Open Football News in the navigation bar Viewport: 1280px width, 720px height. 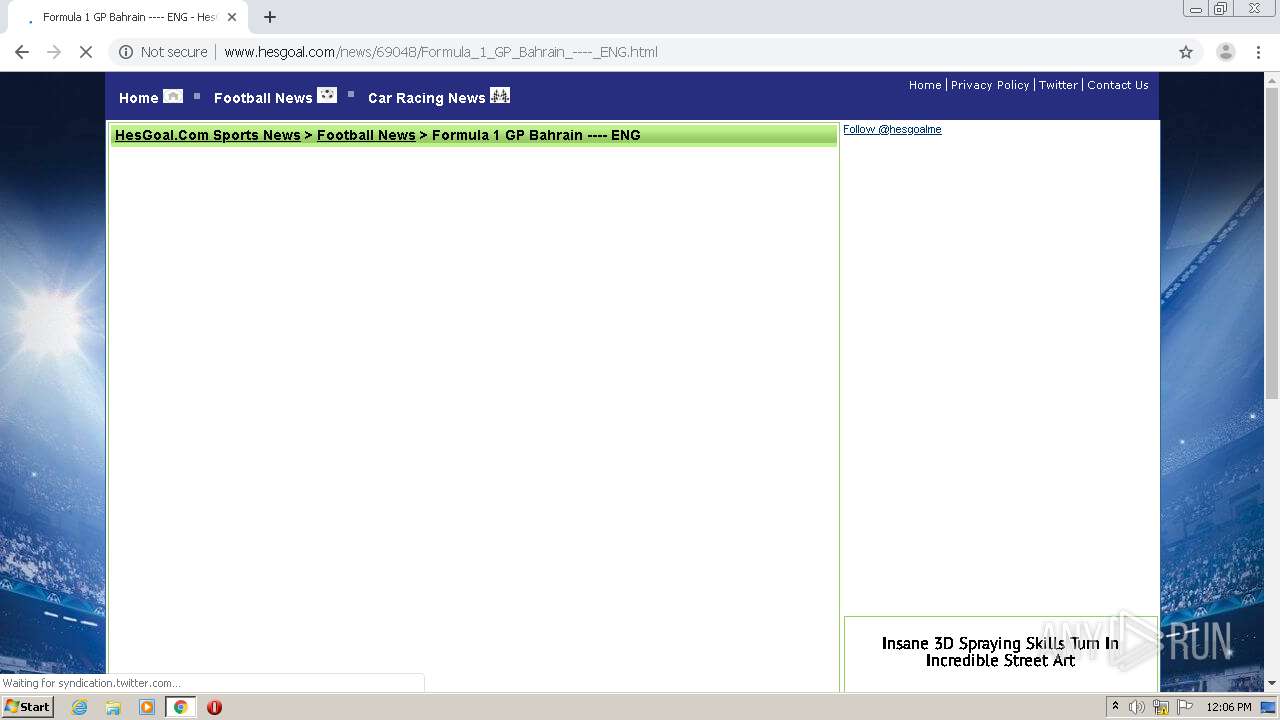(x=263, y=98)
